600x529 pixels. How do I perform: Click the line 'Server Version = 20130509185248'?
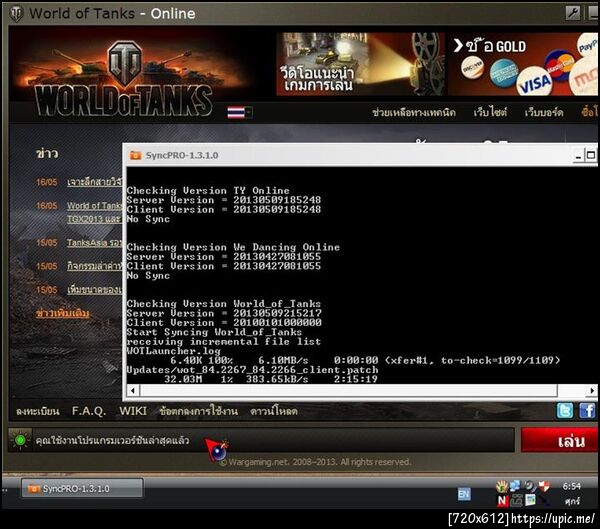pyautogui.click(x=224, y=200)
